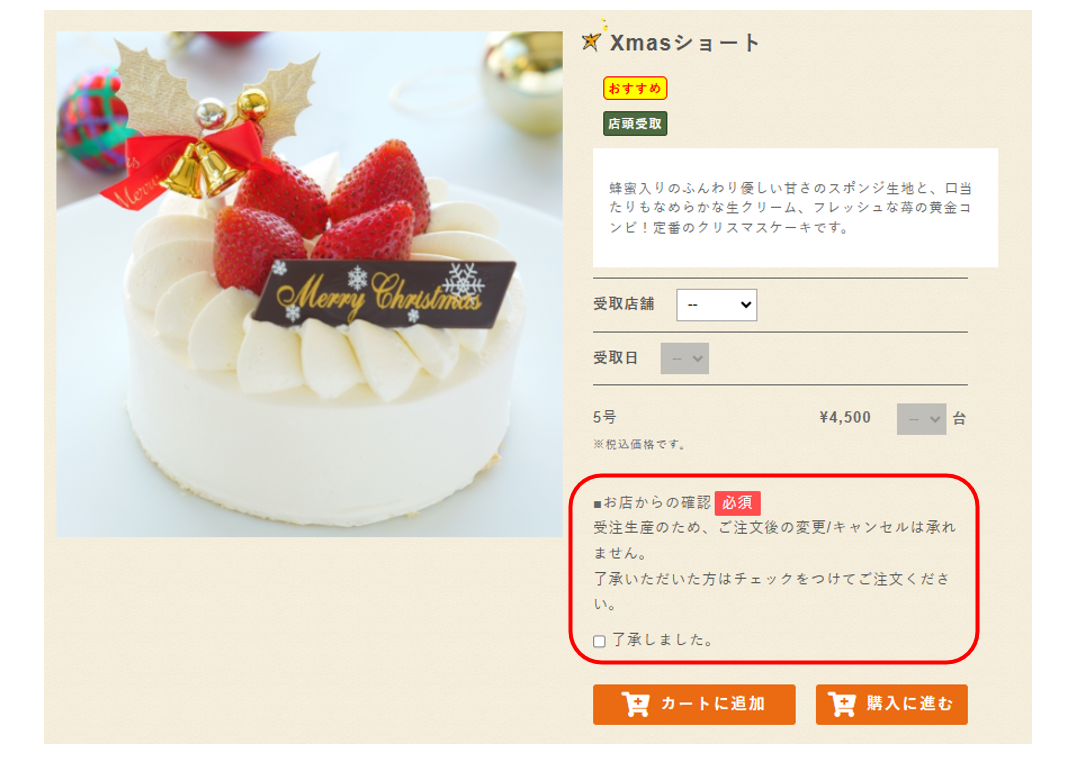Click the ※税込価格です tax note
Viewport: 1081px width, 762px height.
[x=639, y=445]
